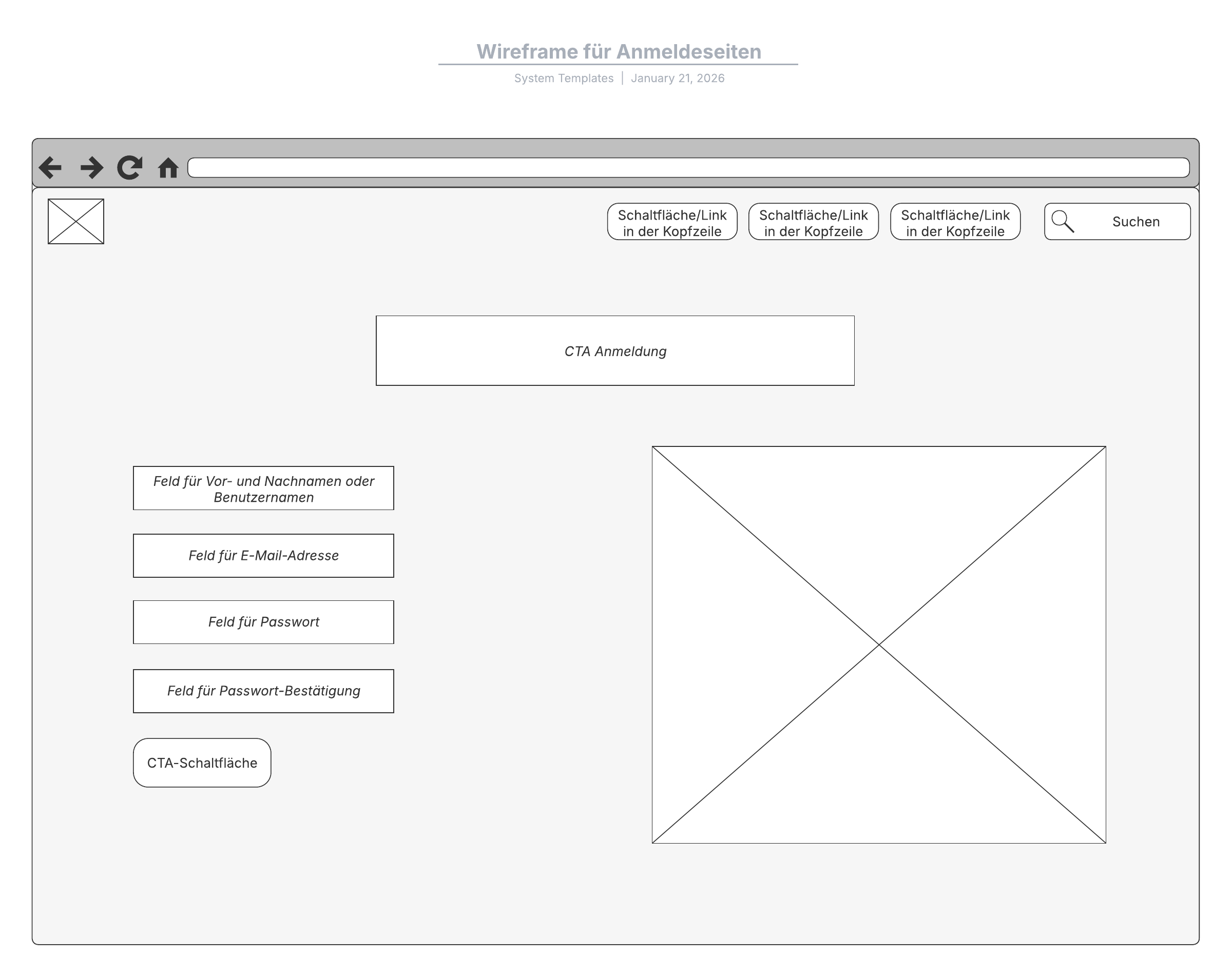Click the first Schaltfläche/Link in der Kopfzeile
Screen dimensions: 1232x977
click(x=672, y=222)
